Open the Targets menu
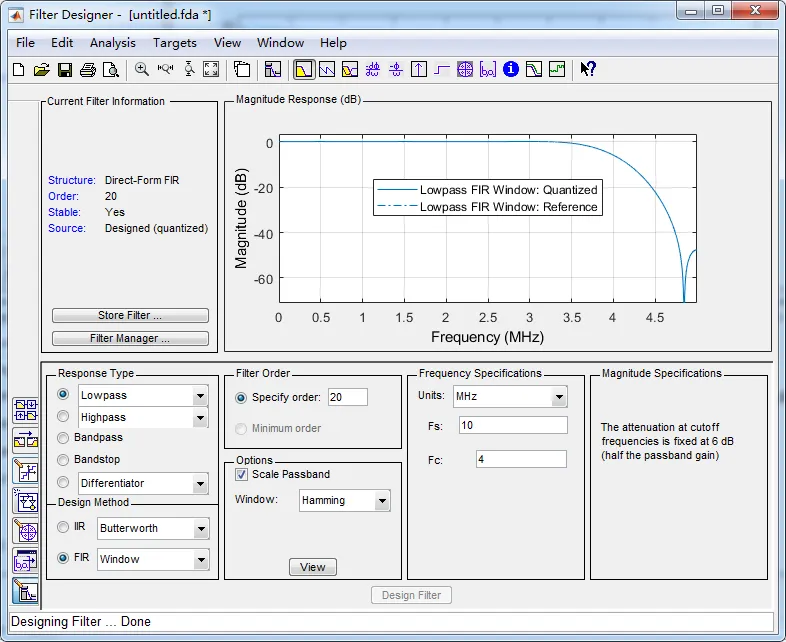The height and width of the screenshot is (642, 786). click(174, 43)
